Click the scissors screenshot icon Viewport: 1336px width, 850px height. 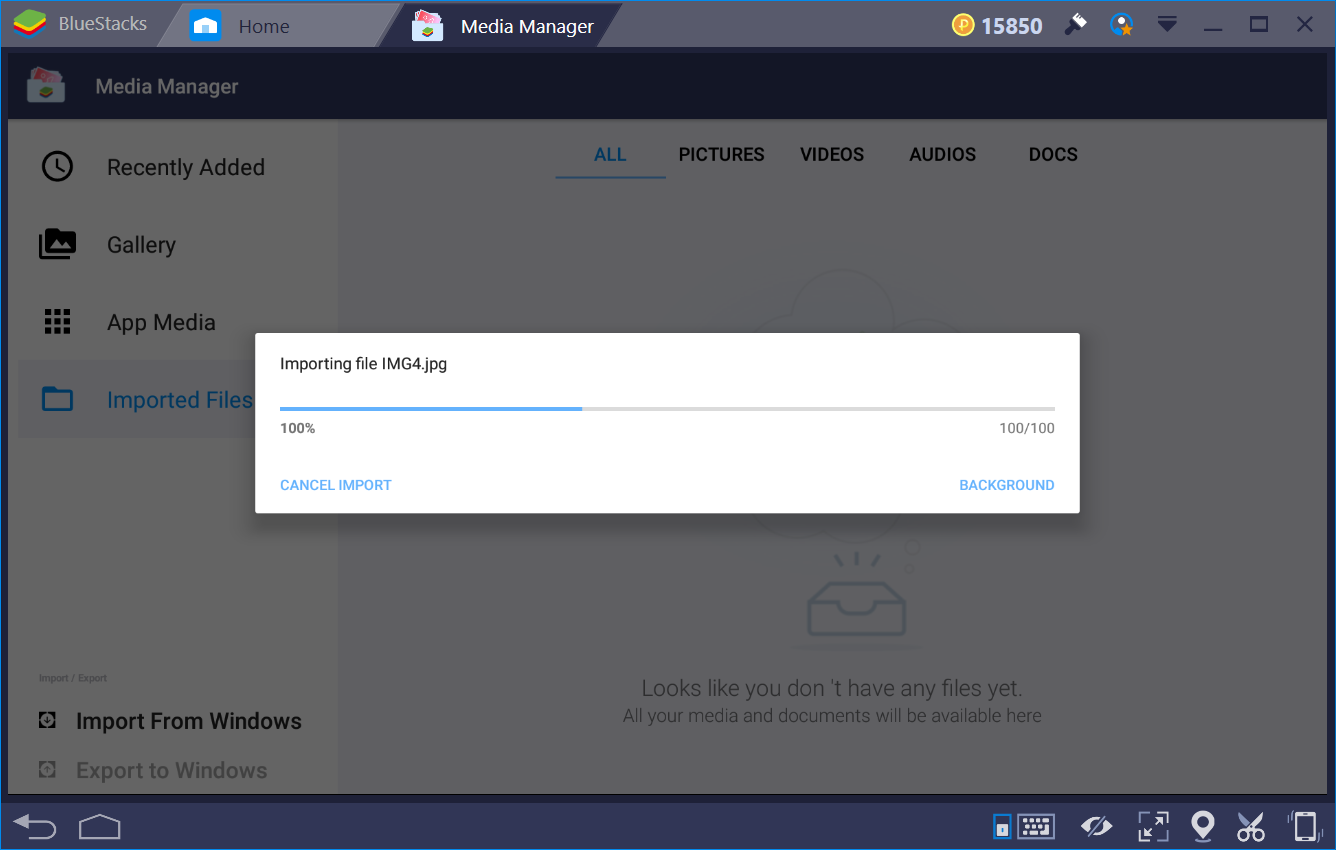tap(1250, 826)
